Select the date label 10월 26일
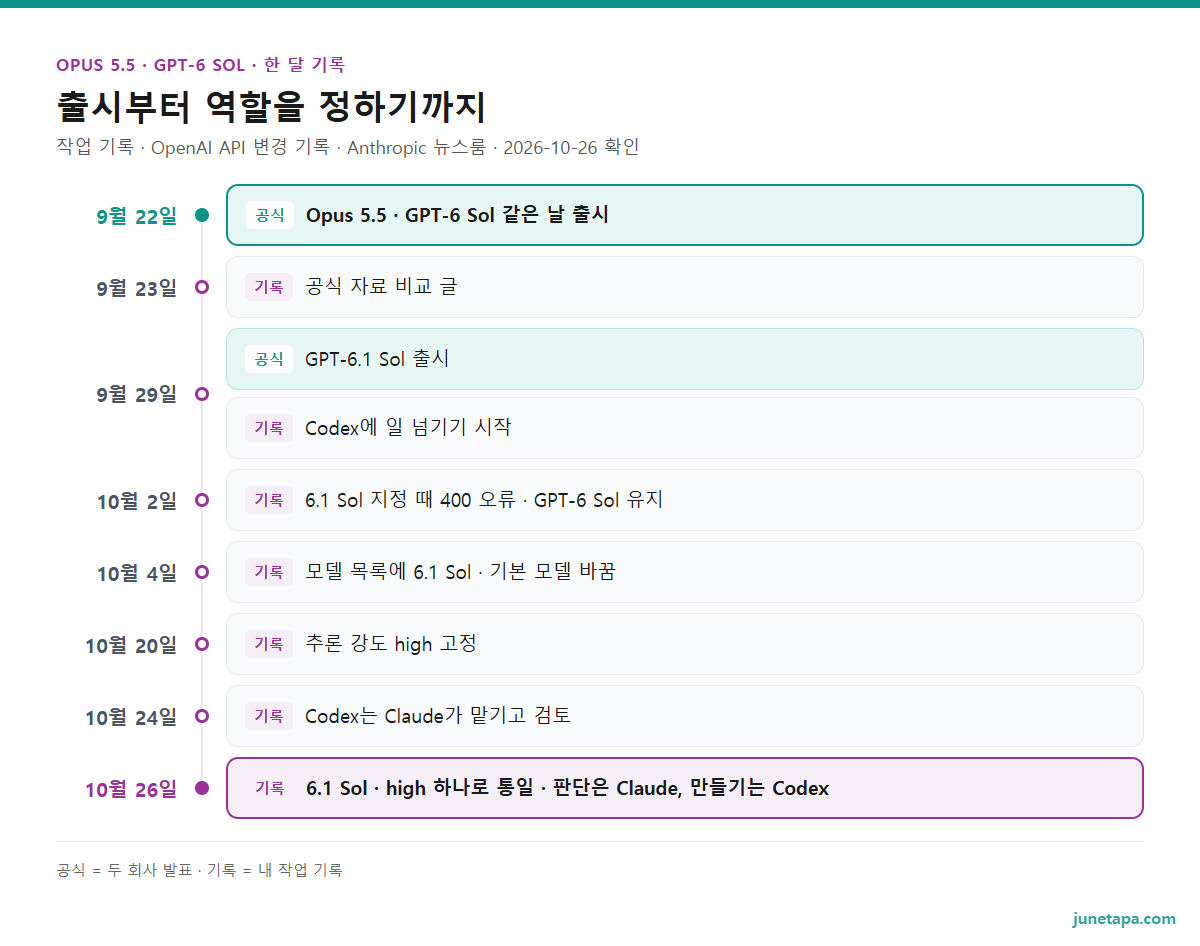 click(x=131, y=789)
